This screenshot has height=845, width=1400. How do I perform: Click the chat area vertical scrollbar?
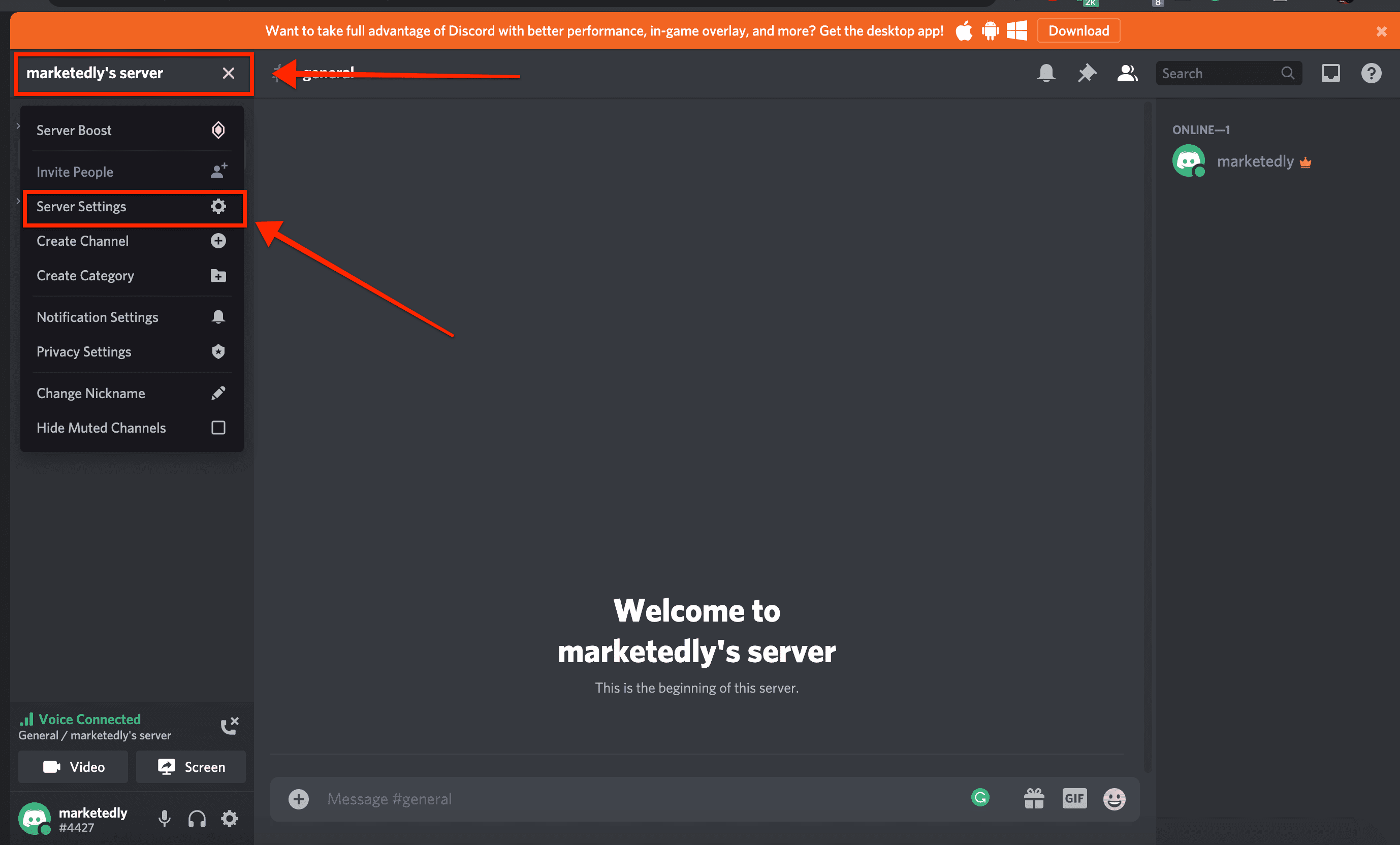click(x=1147, y=436)
